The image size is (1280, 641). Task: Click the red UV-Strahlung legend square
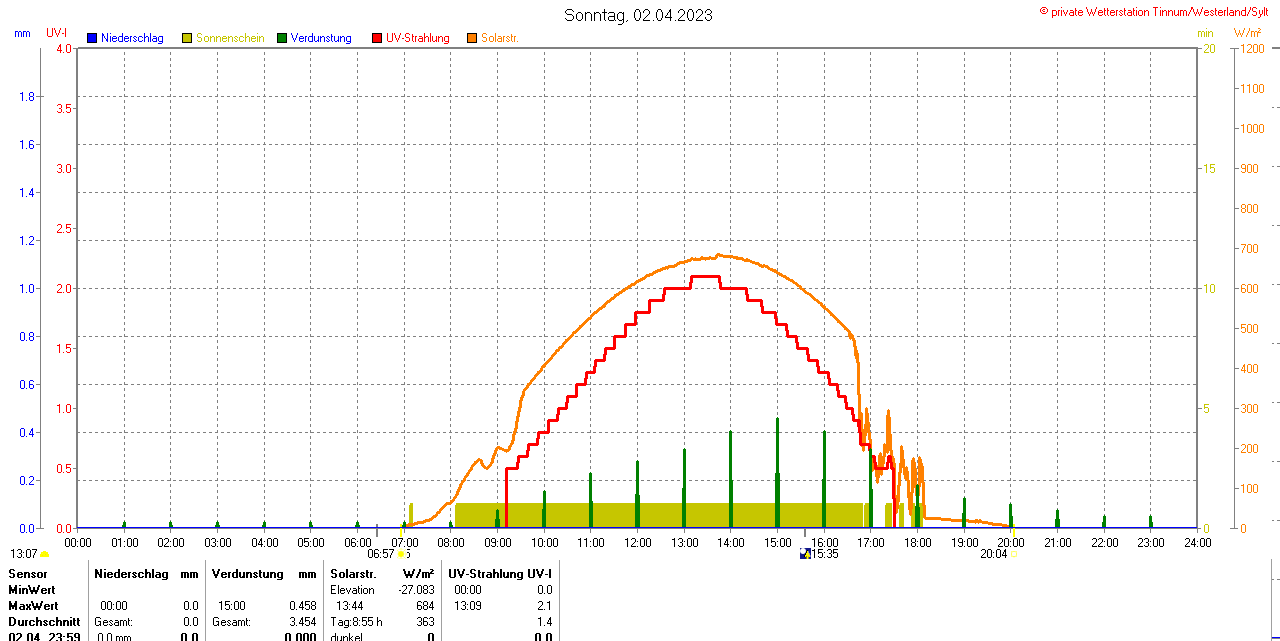(377, 38)
